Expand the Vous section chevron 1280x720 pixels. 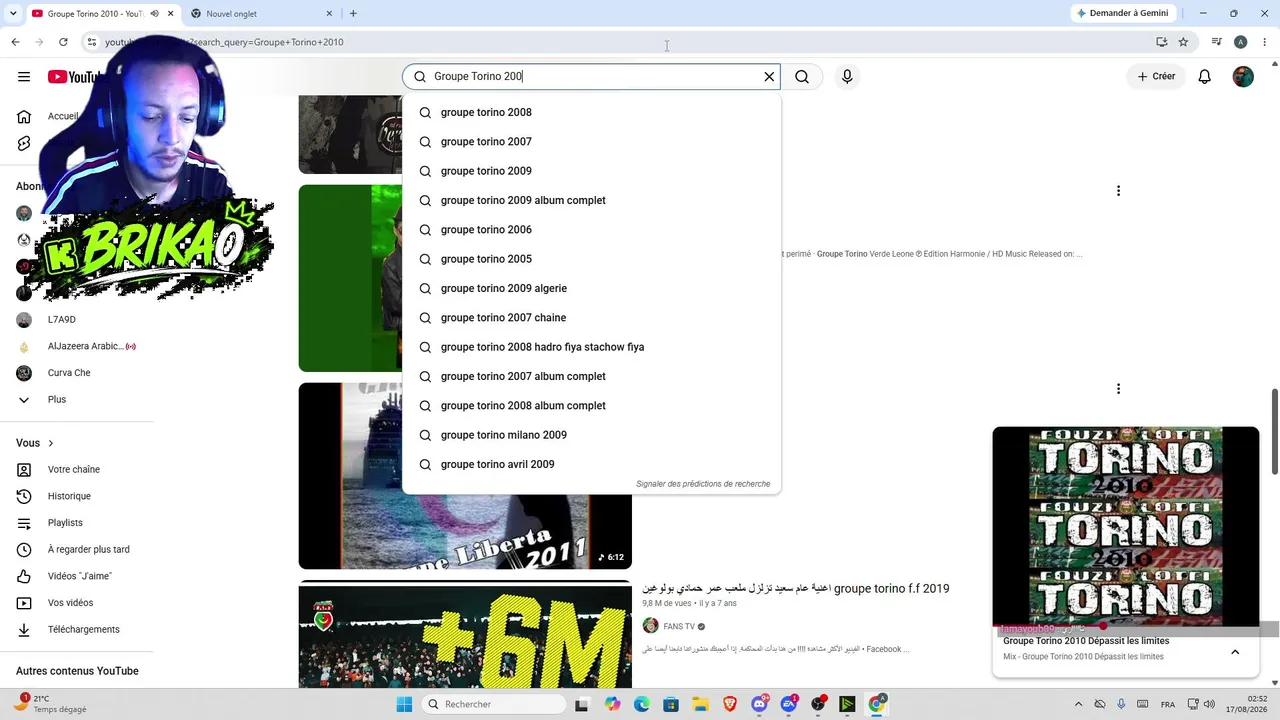tap(50, 443)
